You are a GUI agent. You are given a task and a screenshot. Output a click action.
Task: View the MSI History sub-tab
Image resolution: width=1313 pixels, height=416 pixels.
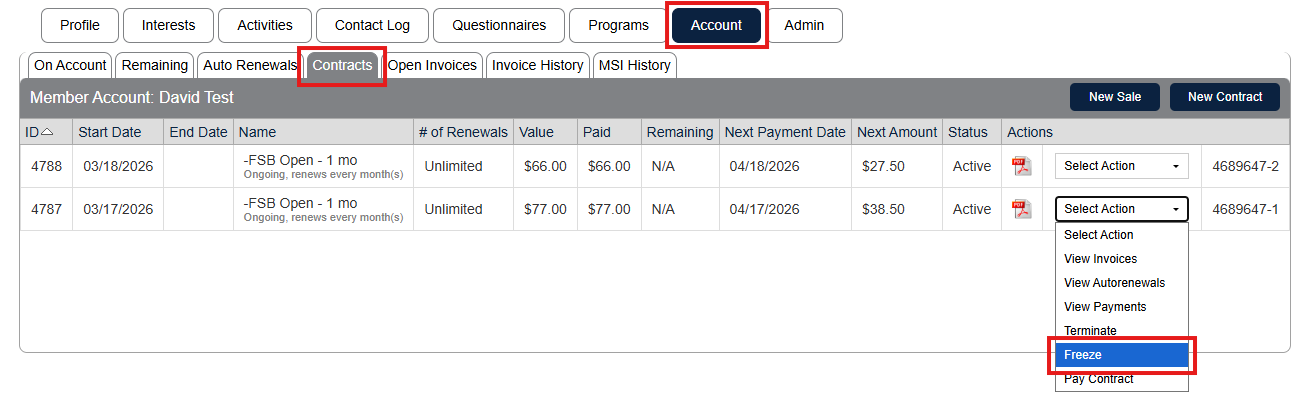634,65
